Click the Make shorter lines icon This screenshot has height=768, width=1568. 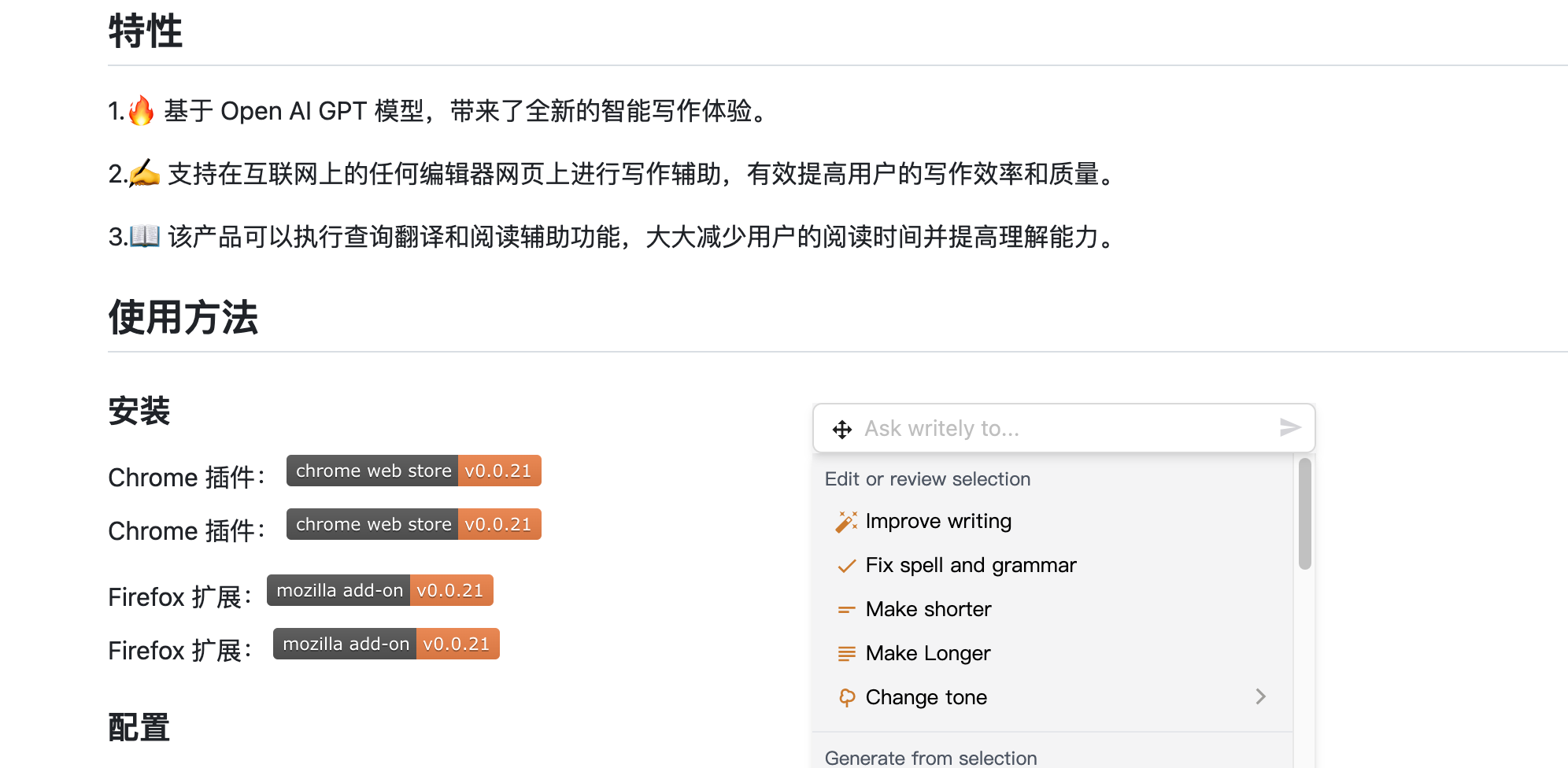pos(846,610)
